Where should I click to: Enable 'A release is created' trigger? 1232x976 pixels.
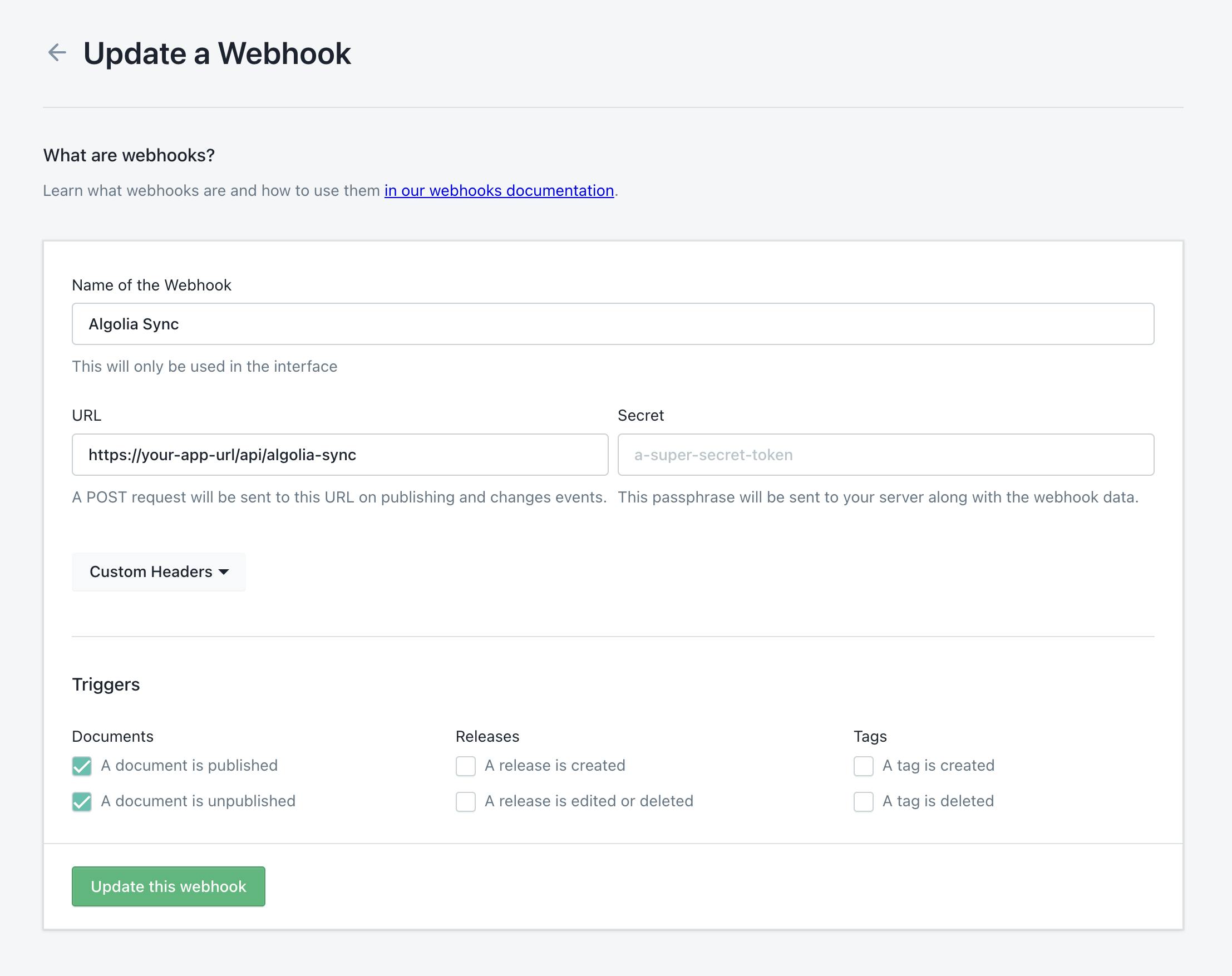465,766
